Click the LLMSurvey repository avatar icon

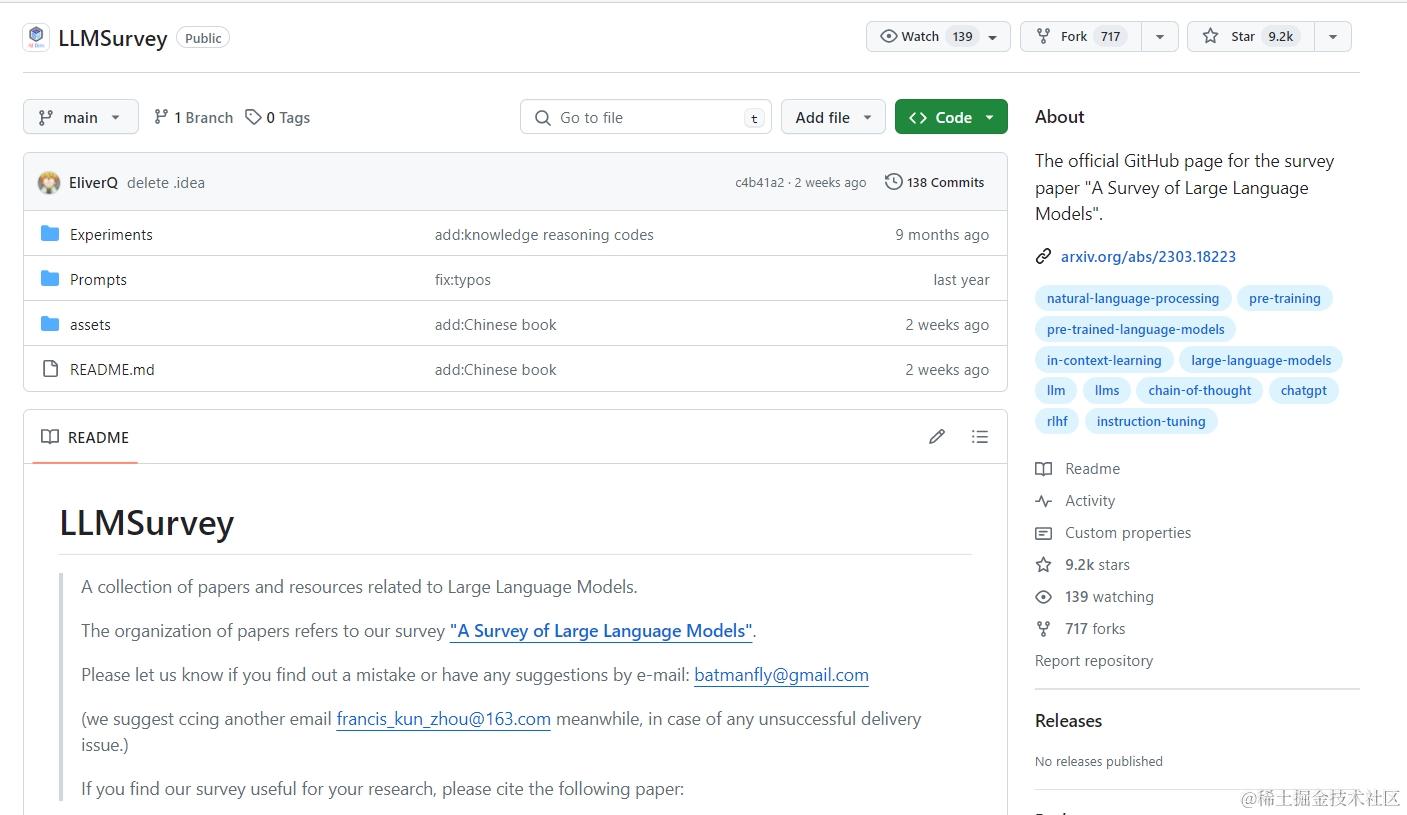click(x=36, y=38)
